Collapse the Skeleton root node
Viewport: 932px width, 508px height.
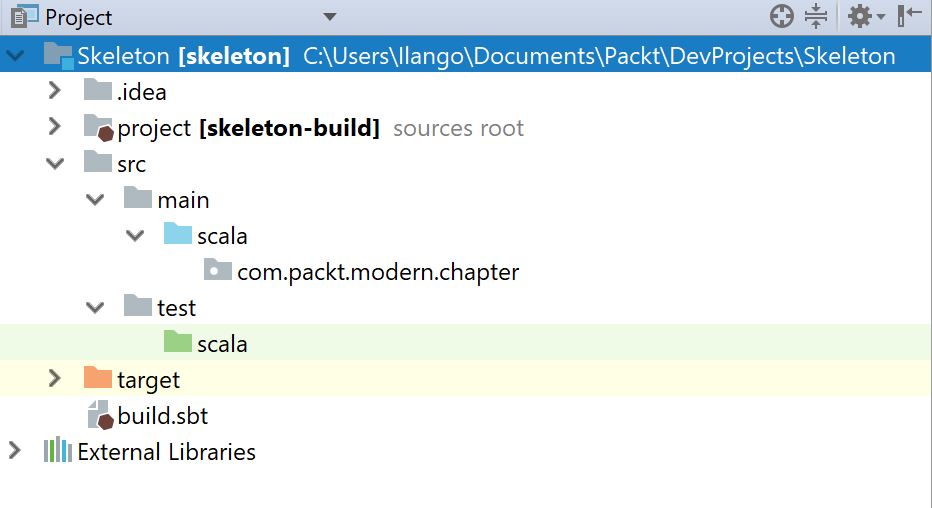14,56
